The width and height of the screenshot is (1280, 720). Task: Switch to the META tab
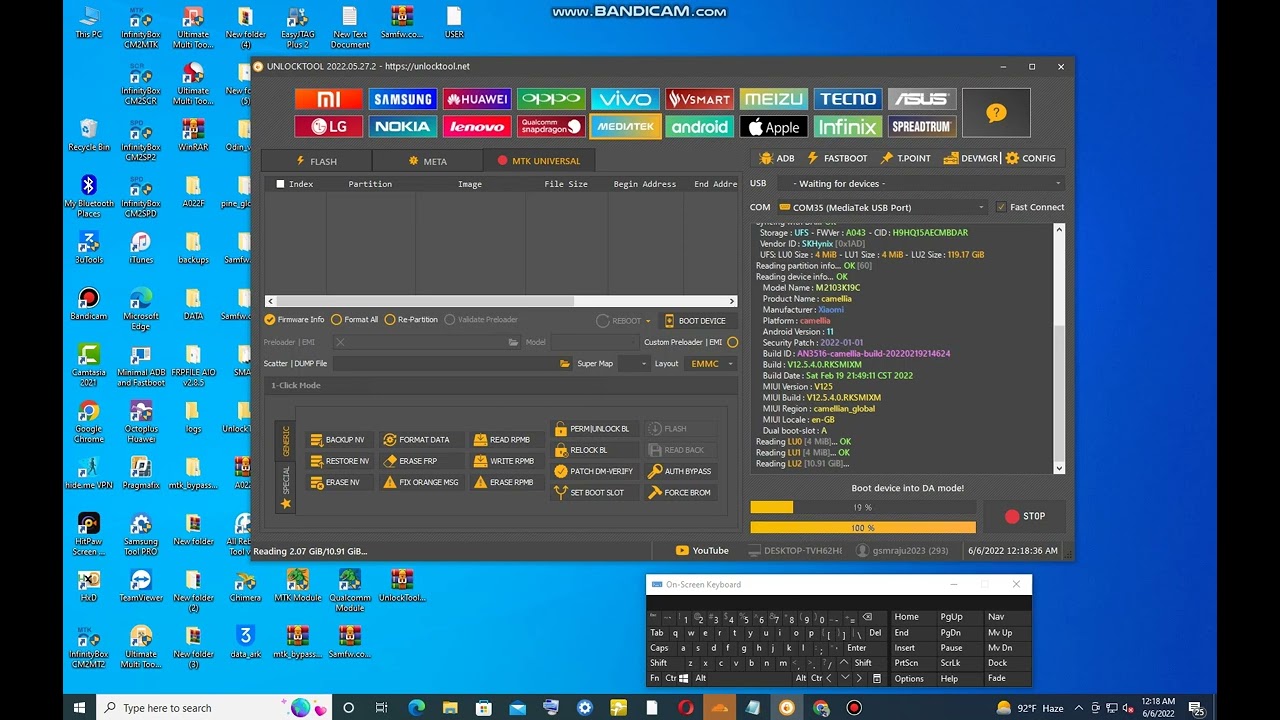point(428,161)
